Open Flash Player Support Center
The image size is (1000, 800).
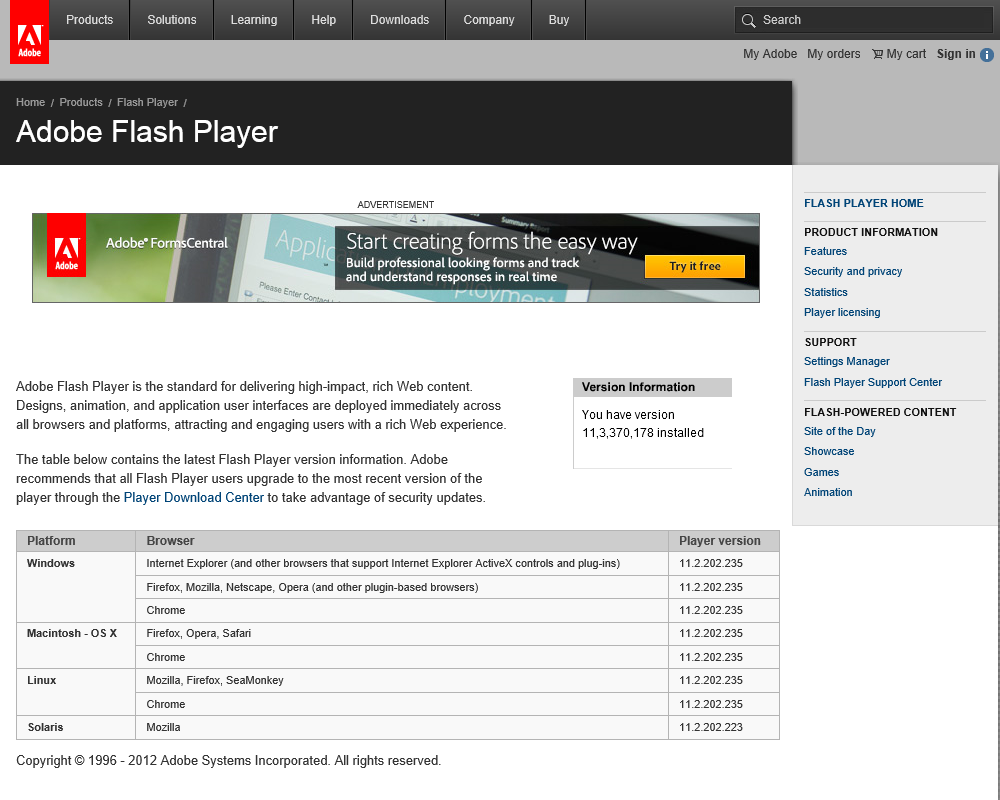tap(872, 382)
